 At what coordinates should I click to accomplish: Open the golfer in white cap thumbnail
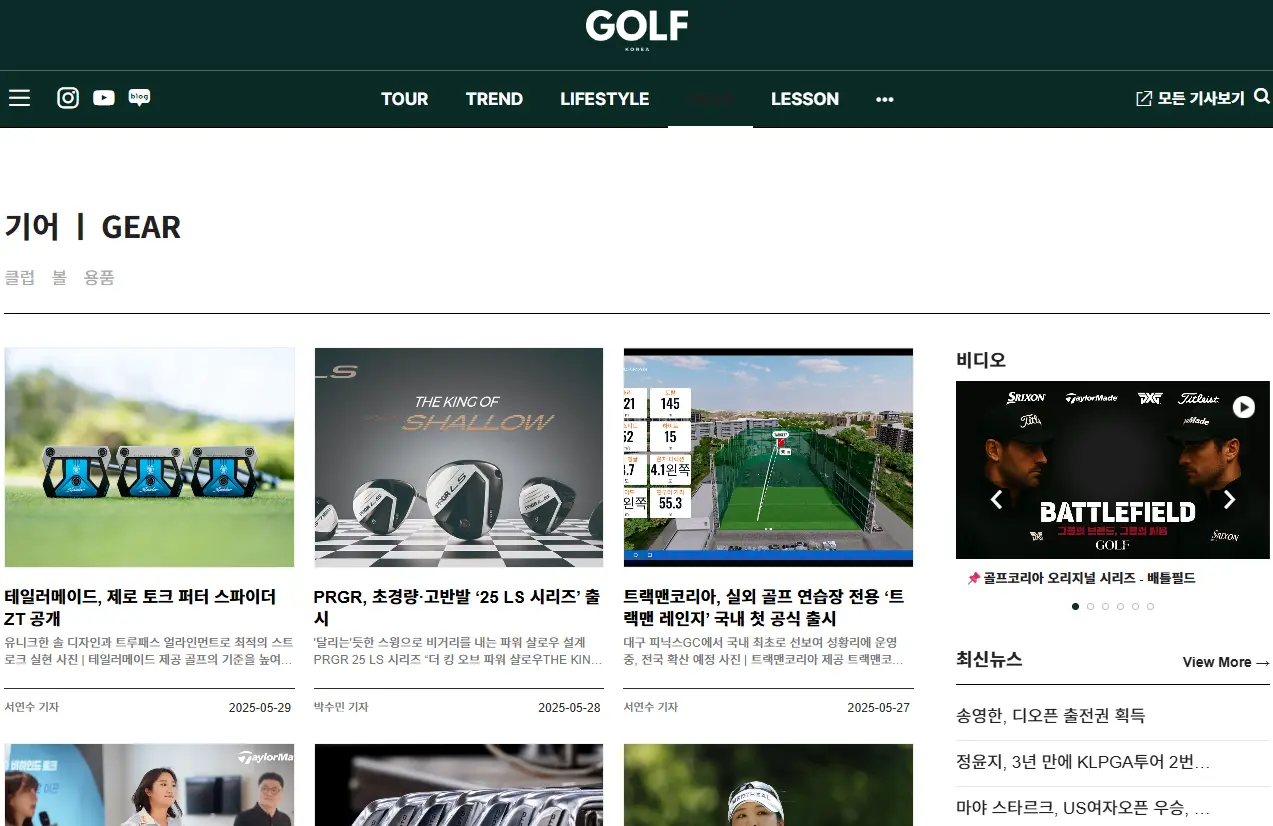(x=768, y=785)
